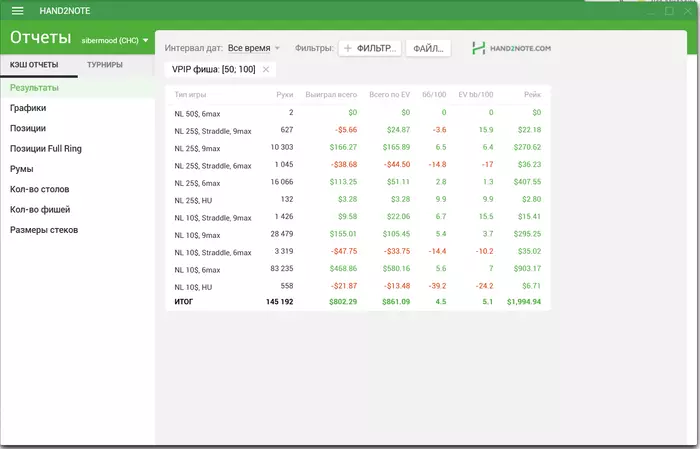Click the 83 235 hands cell
Image resolution: width=700 pixels, height=449 pixels.
point(282,269)
